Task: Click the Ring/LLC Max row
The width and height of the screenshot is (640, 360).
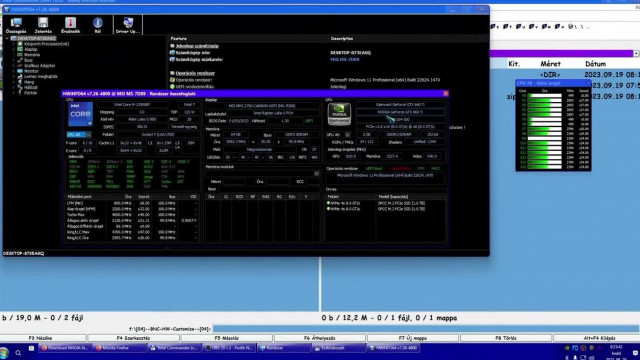Action: pyautogui.click(x=132, y=232)
